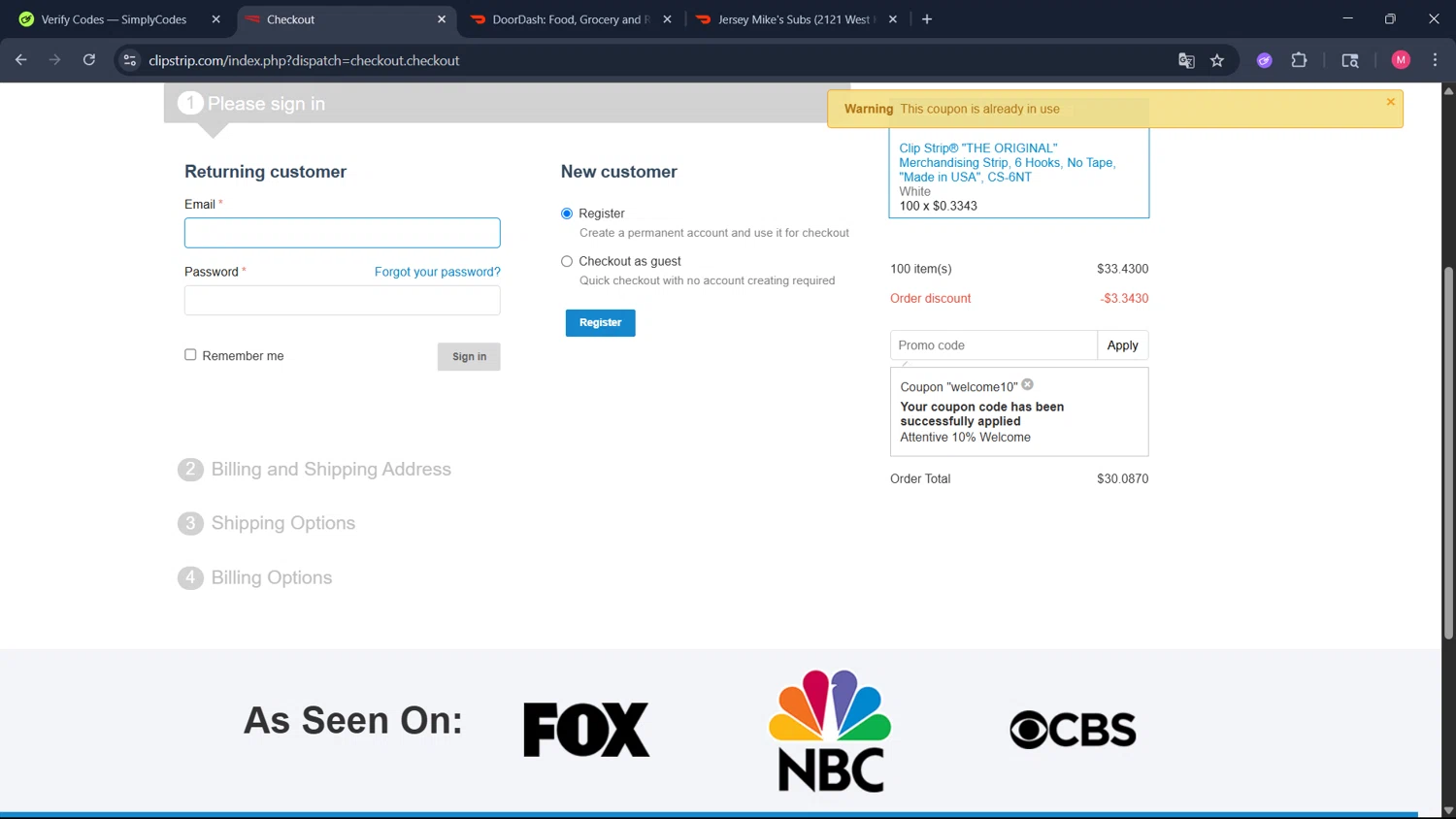The width and height of the screenshot is (1456, 819).
Task: Expand the Shipping Options step
Action: click(283, 523)
